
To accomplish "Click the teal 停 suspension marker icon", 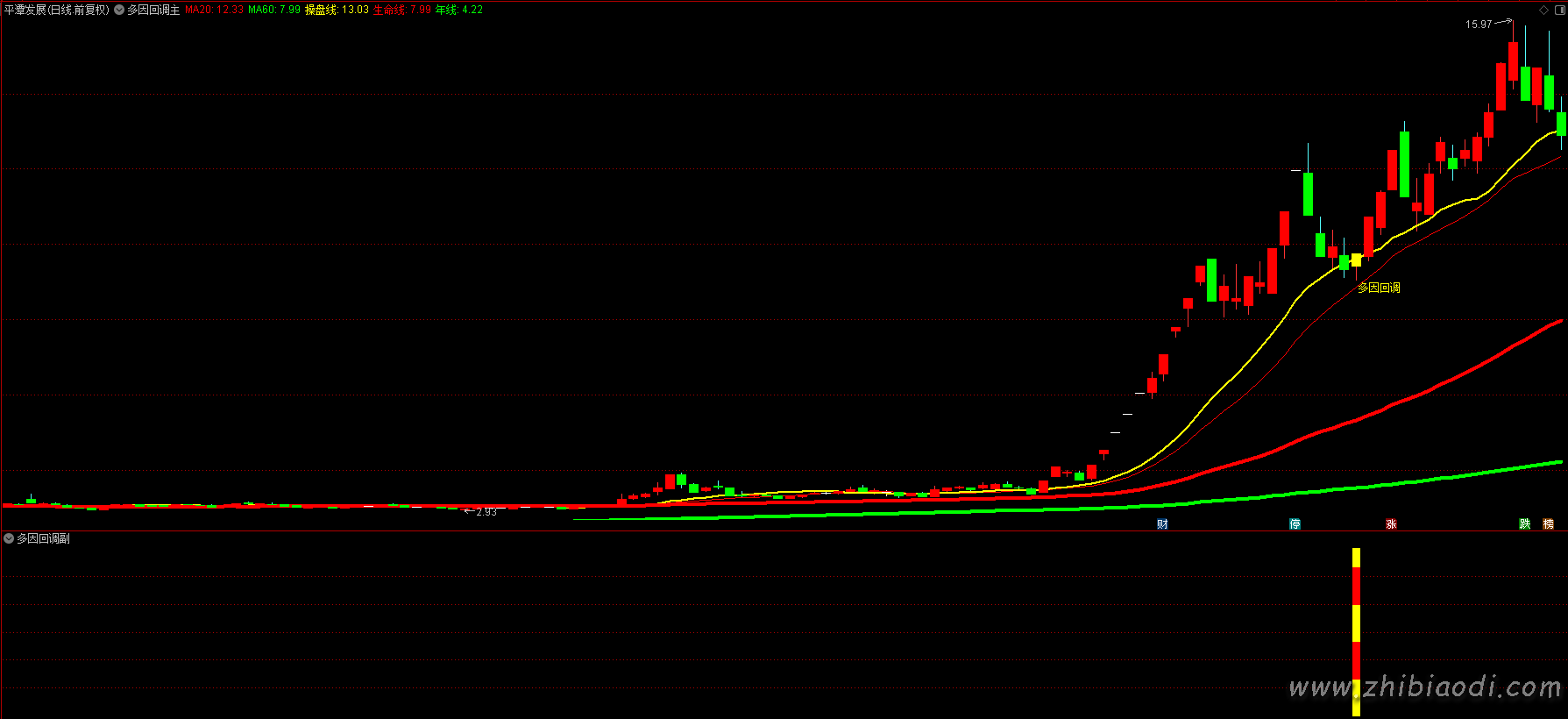I will tap(1295, 524).
